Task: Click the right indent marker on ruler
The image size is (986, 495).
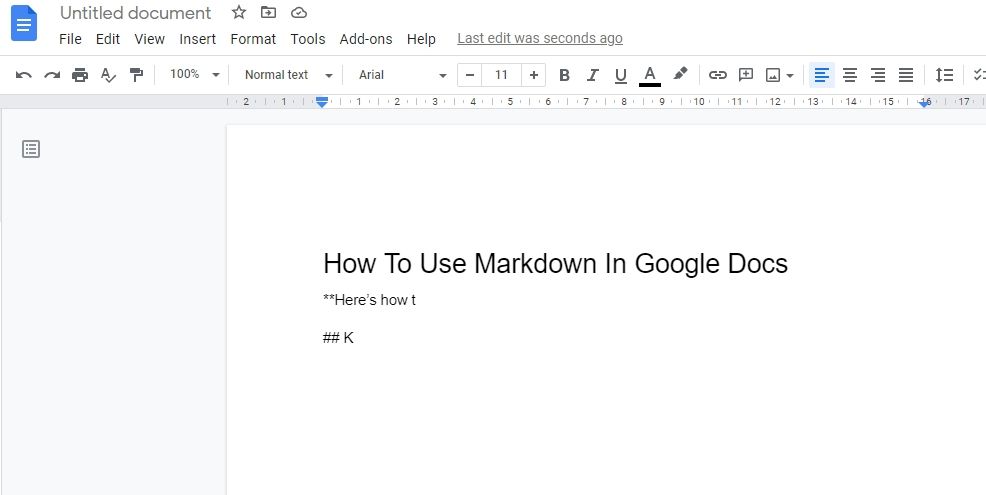Action: 924,104
